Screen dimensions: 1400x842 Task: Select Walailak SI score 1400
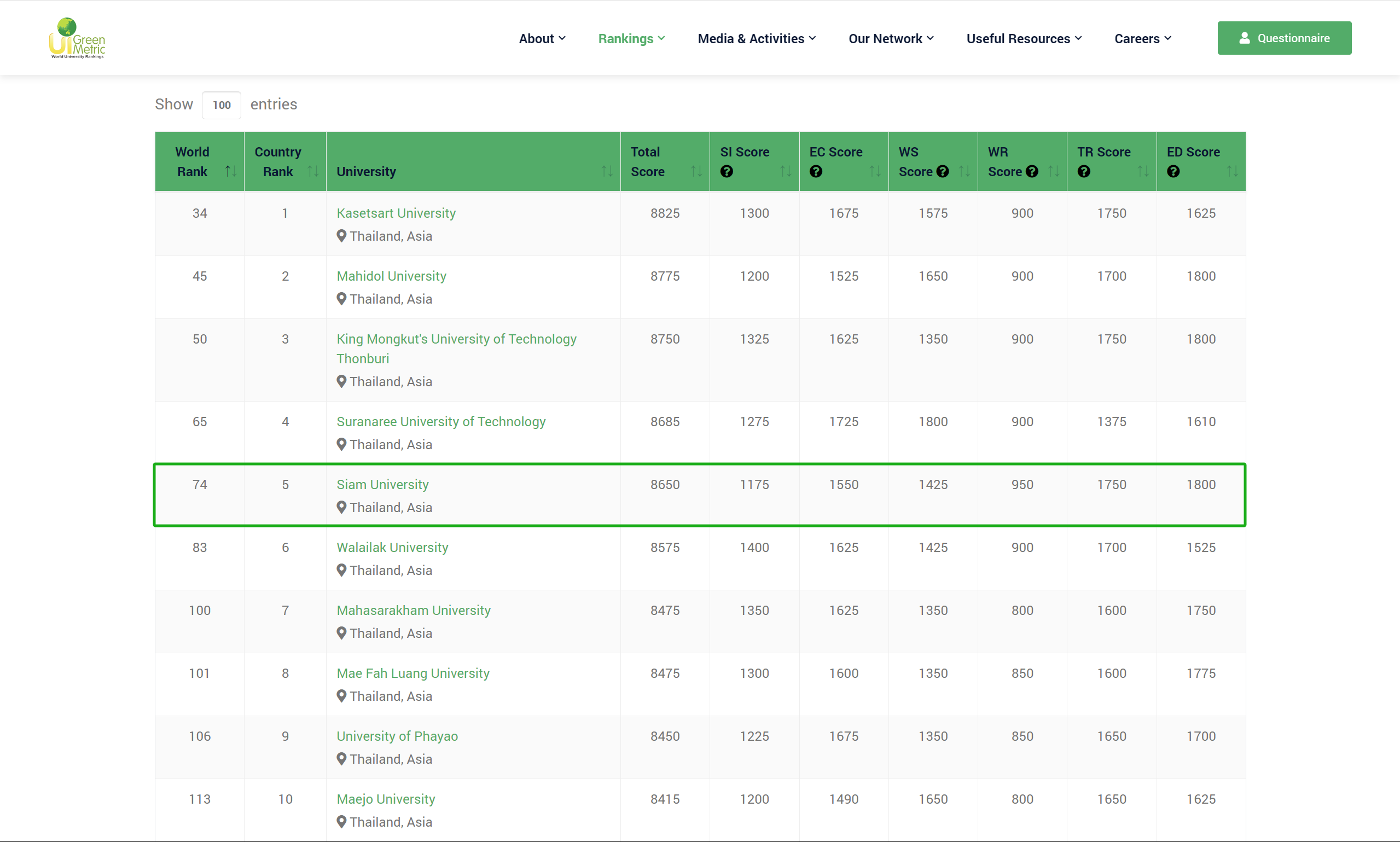pos(754,548)
